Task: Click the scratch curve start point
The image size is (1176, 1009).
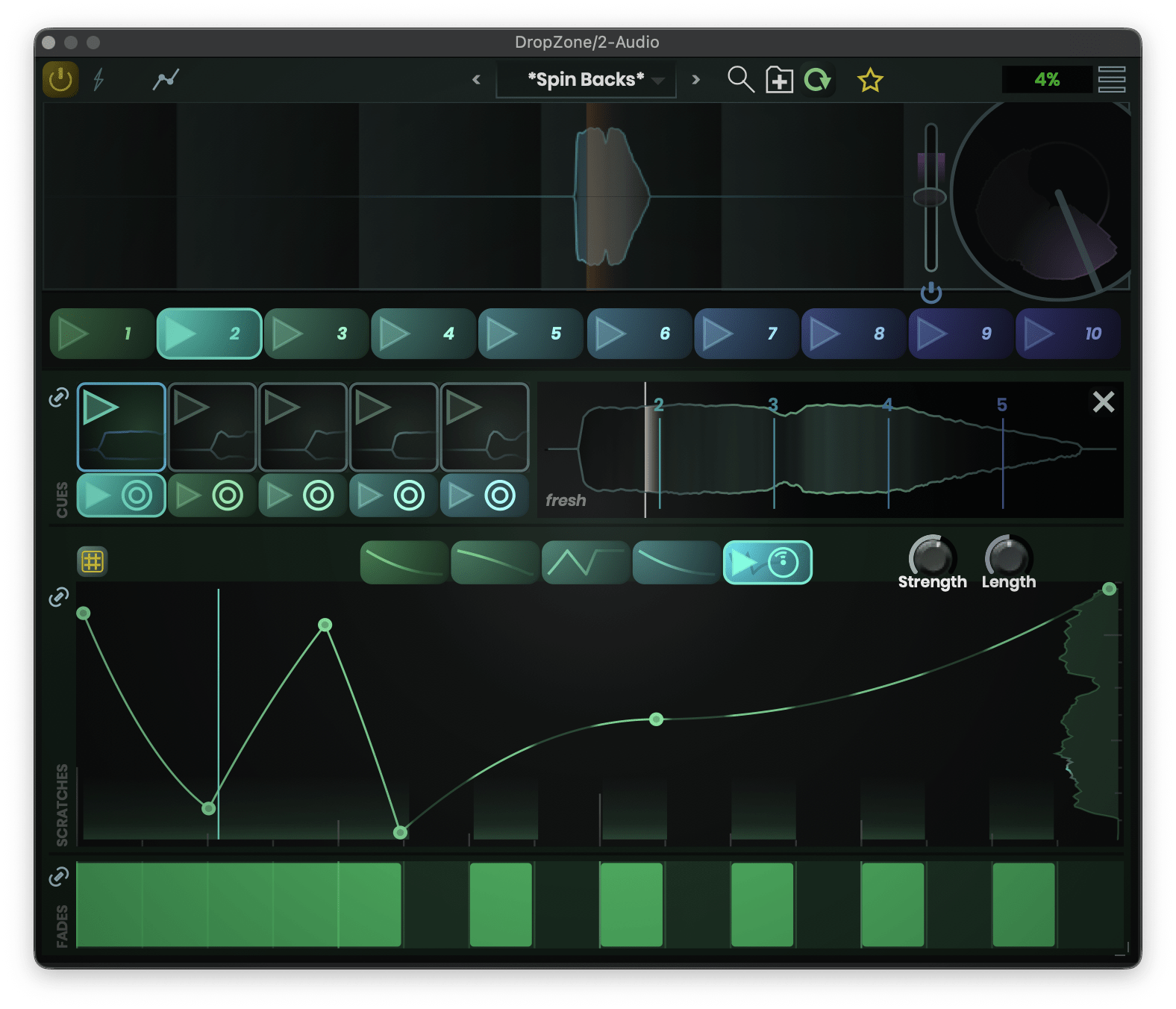Action: [x=84, y=613]
